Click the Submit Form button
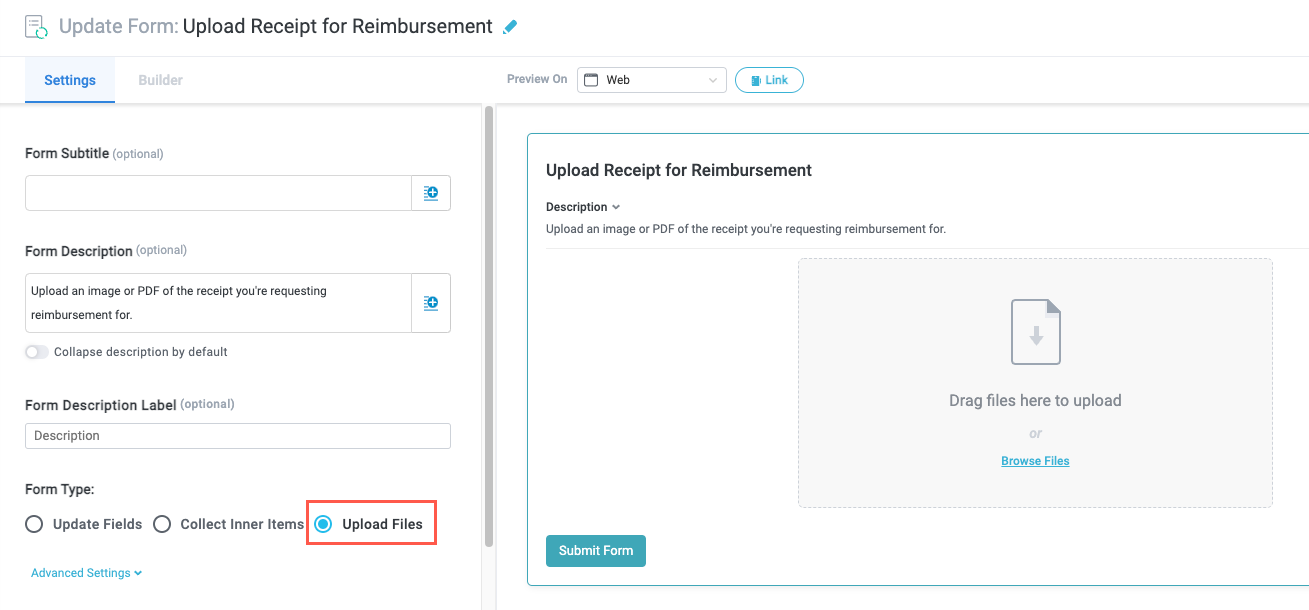 pyautogui.click(x=596, y=551)
